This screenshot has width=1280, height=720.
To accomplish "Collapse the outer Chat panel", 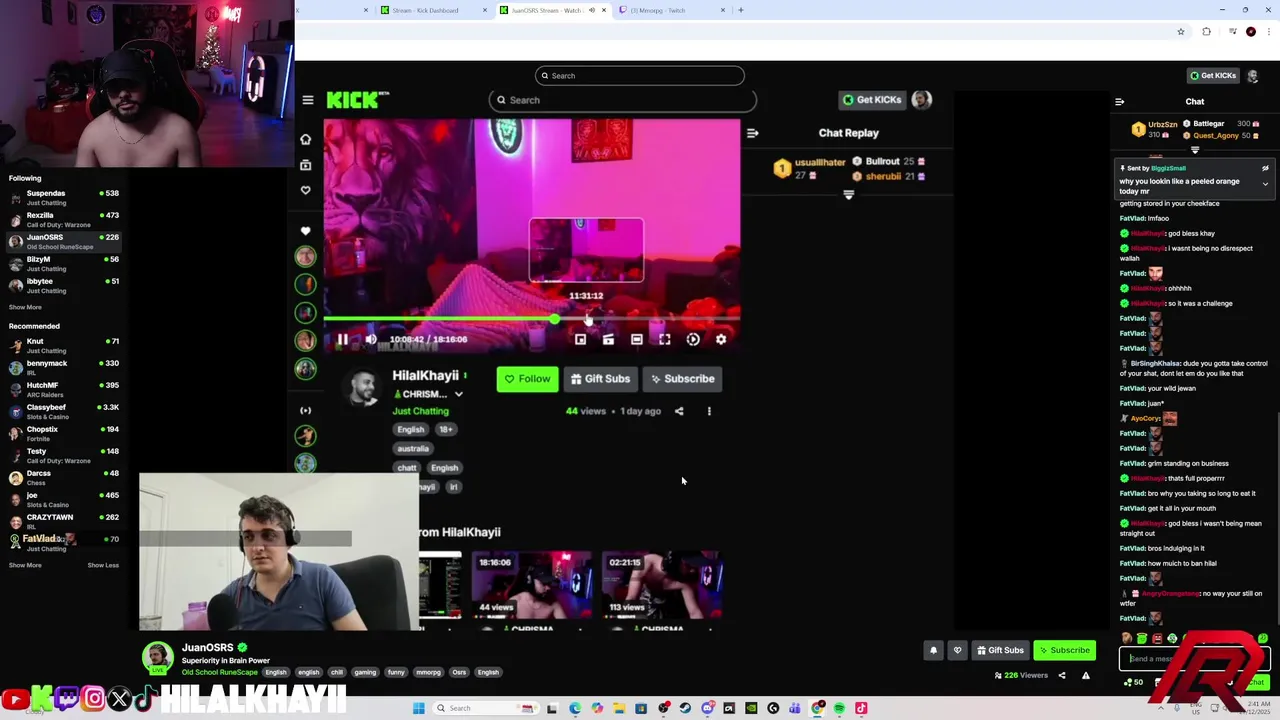I will point(1119,101).
